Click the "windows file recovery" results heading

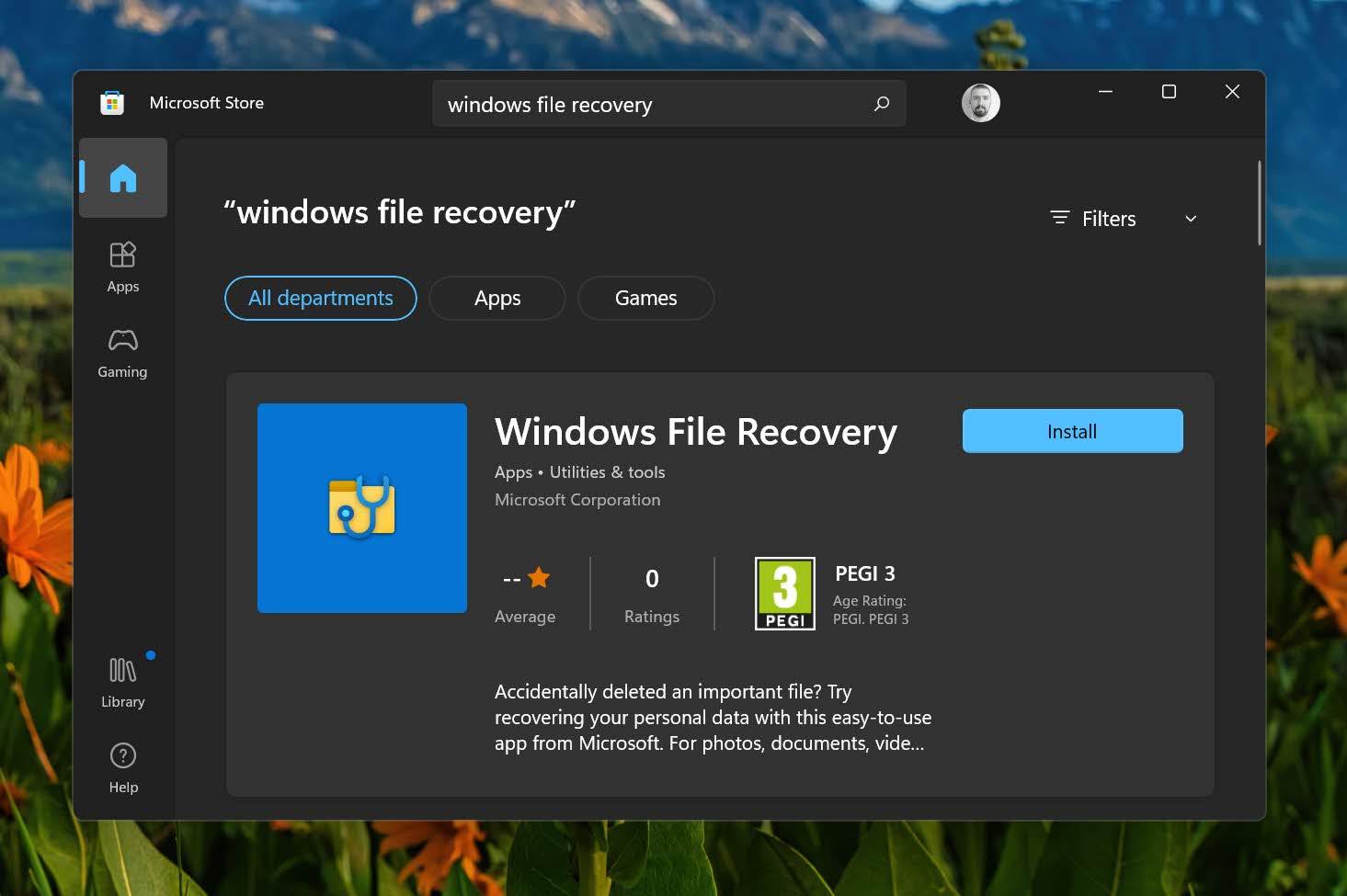coord(400,212)
